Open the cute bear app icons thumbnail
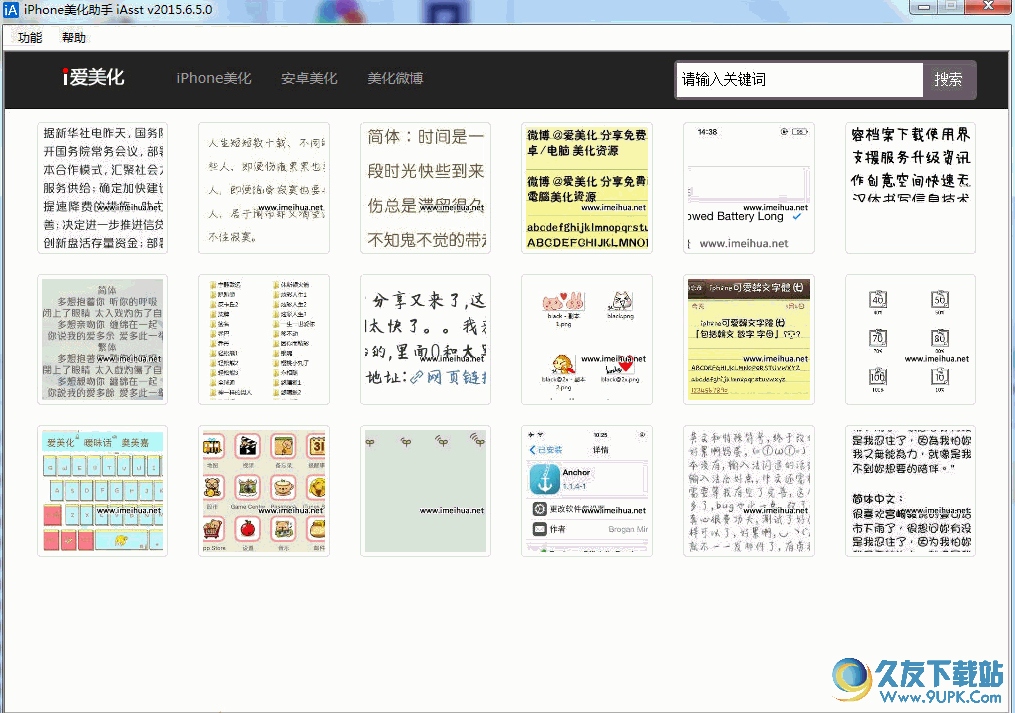1015x713 pixels. [x=263, y=491]
